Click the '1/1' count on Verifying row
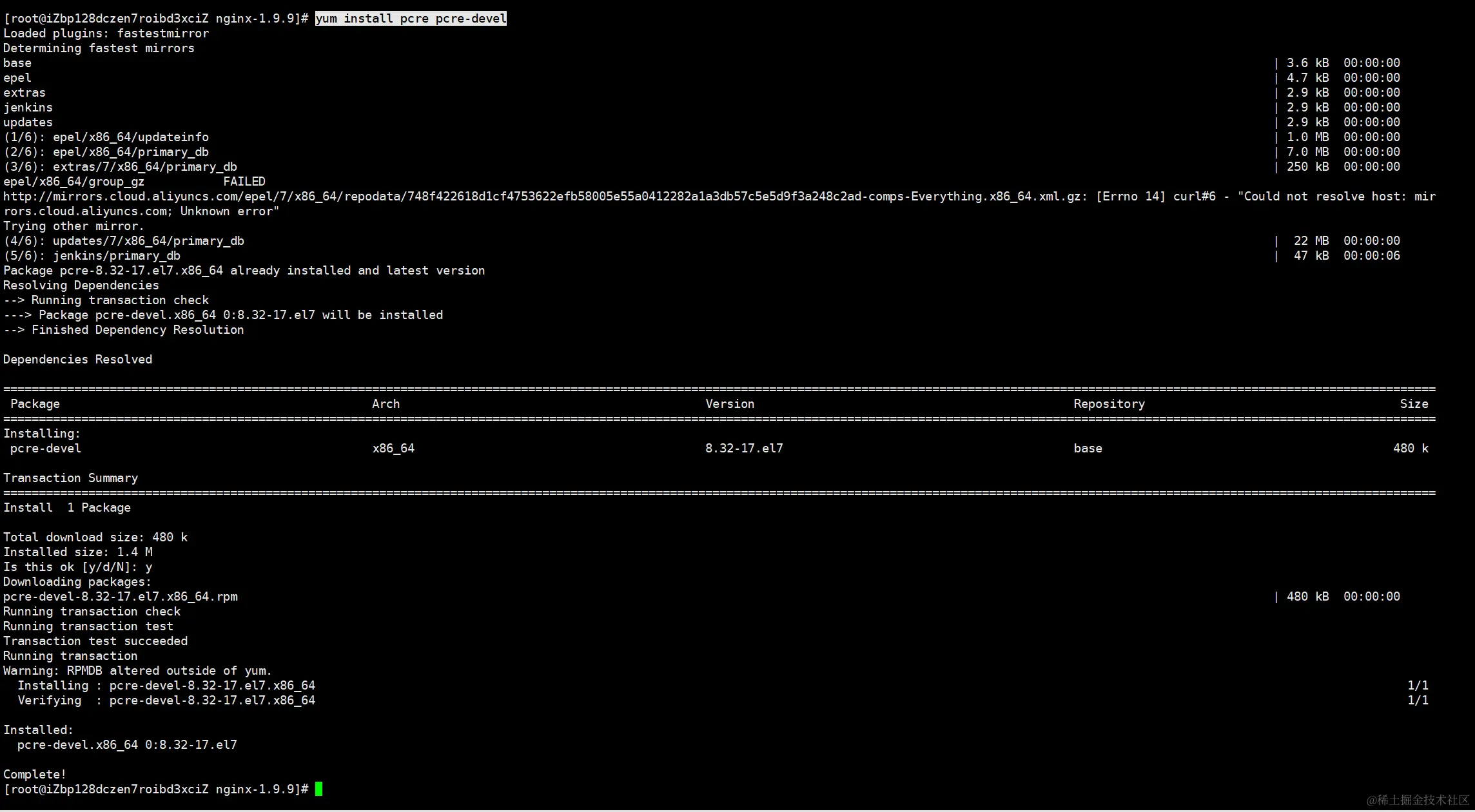 (x=1418, y=701)
